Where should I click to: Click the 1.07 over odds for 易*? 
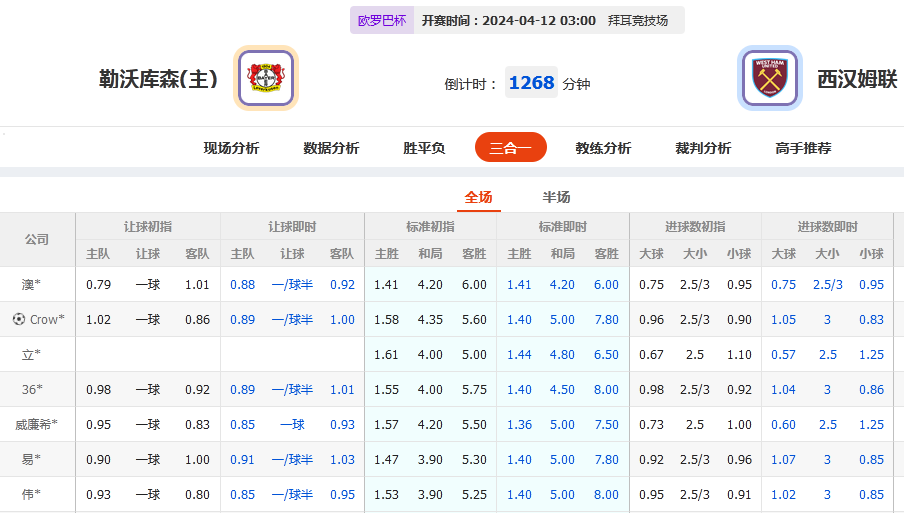point(784,460)
